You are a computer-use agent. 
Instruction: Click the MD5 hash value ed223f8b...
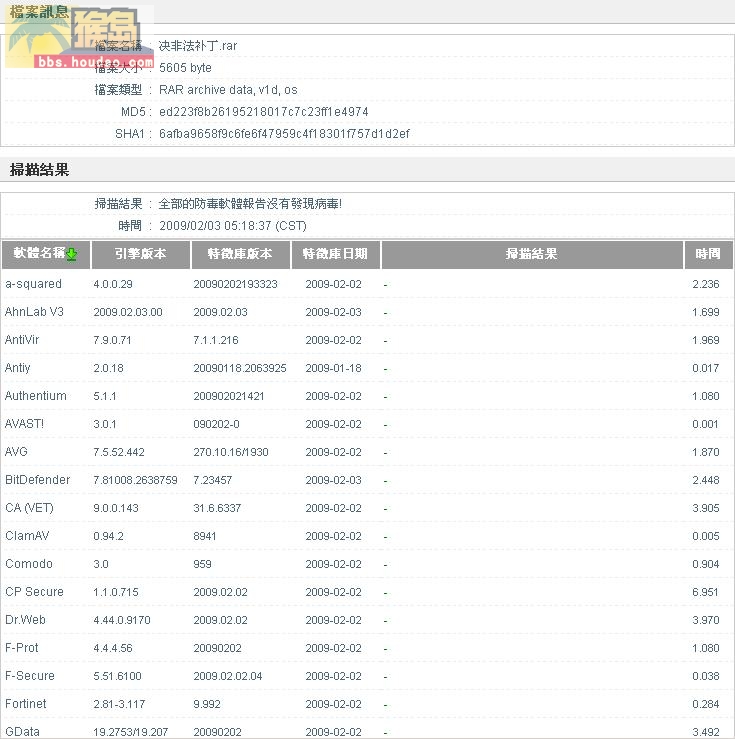tap(264, 112)
